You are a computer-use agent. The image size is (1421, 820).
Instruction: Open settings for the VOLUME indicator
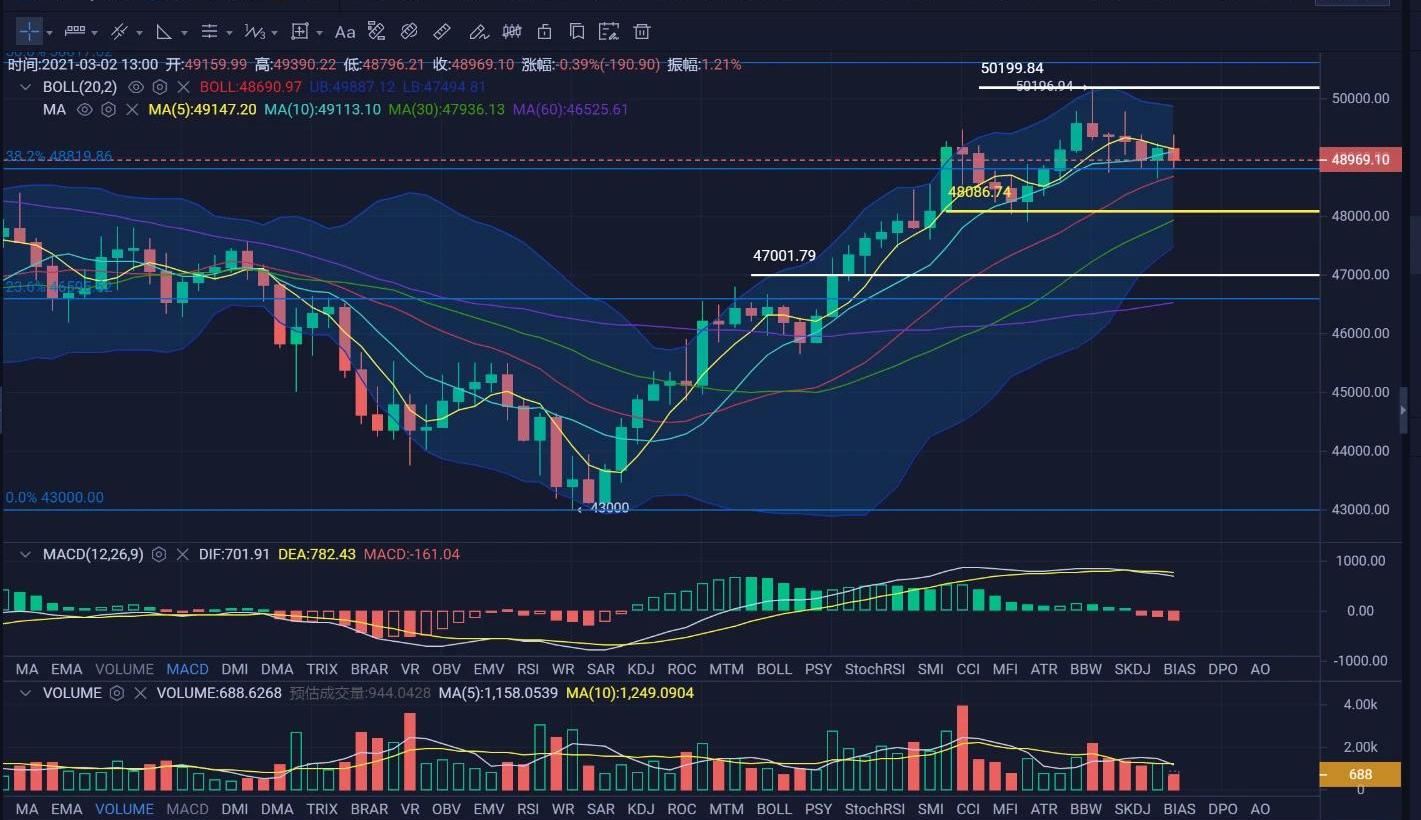tap(117, 693)
